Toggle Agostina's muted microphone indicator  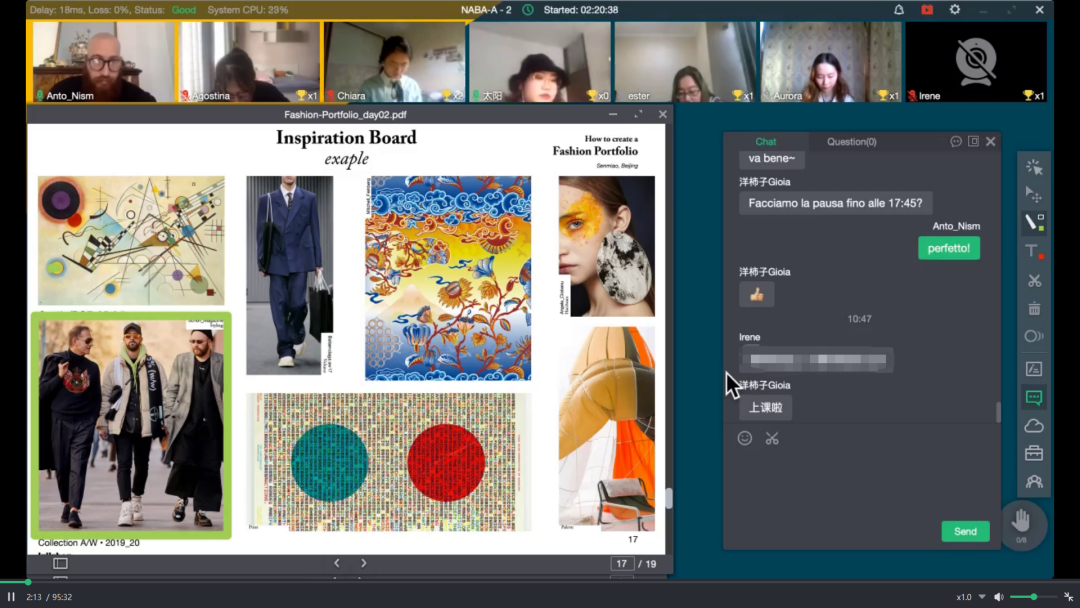(x=185, y=96)
